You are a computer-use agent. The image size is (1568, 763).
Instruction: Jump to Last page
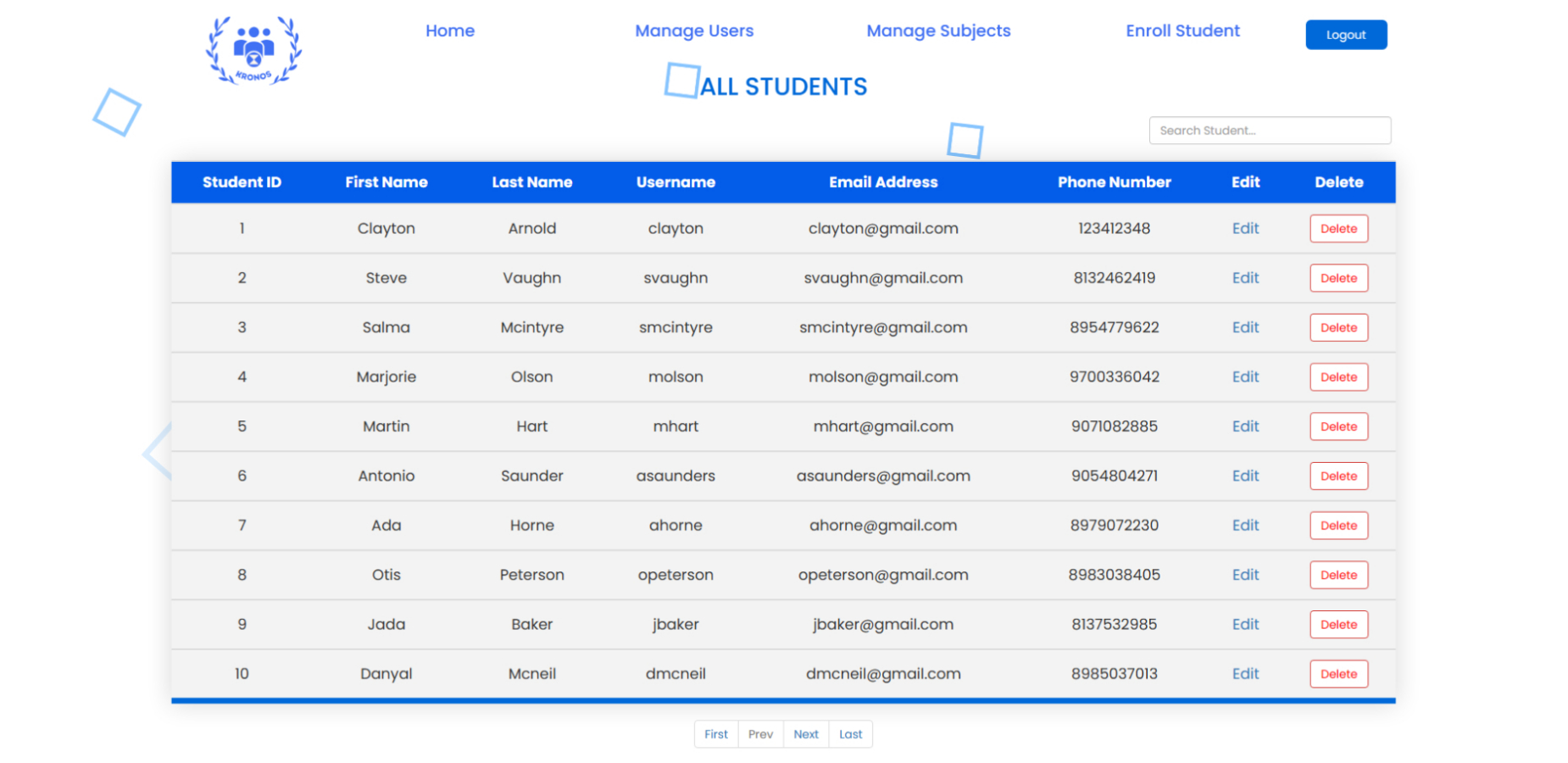pyautogui.click(x=850, y=734)
